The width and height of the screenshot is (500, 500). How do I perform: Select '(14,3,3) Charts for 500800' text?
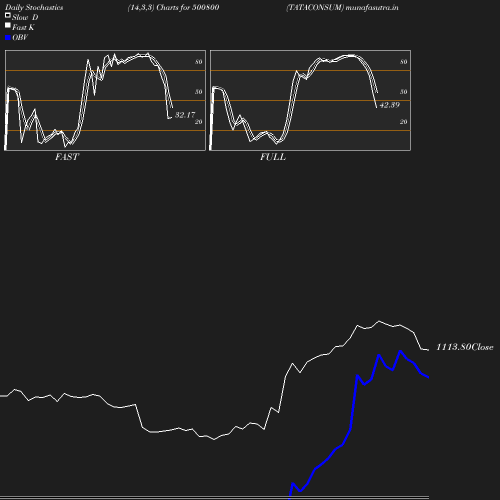tap(173, 8)
